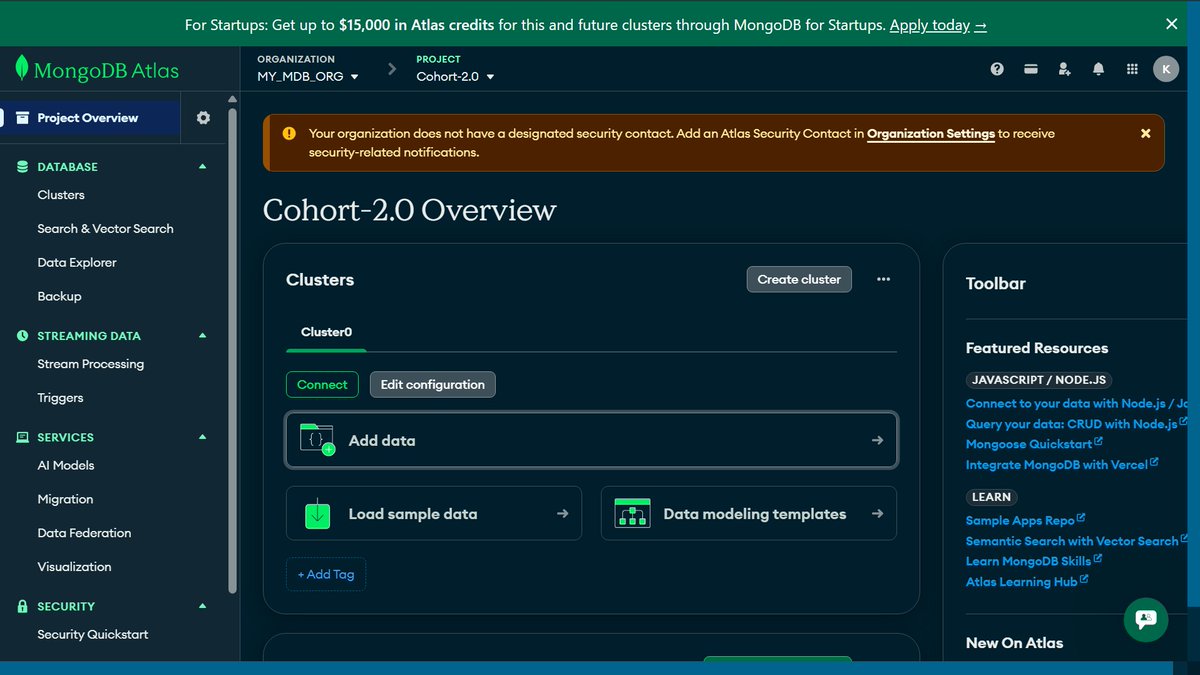Go to Clusters in sidebar

point(61,195)
